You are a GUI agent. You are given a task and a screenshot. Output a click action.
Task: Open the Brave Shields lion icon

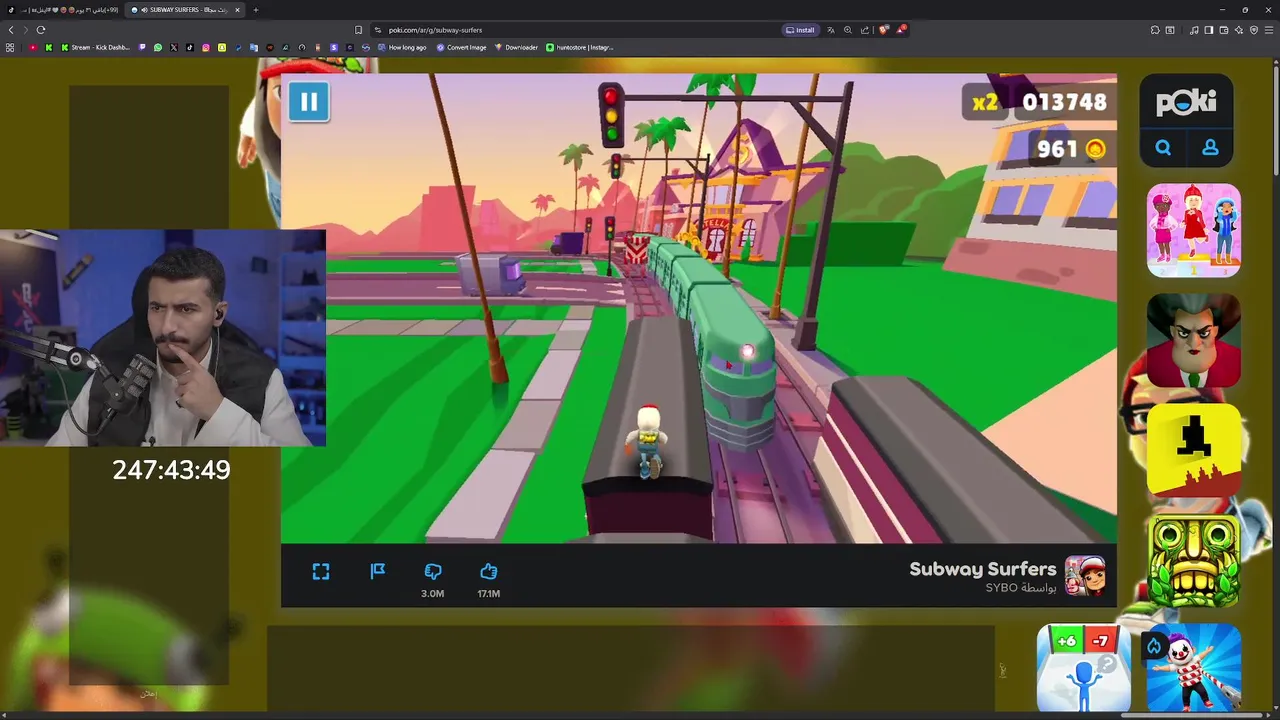[884, 30]
